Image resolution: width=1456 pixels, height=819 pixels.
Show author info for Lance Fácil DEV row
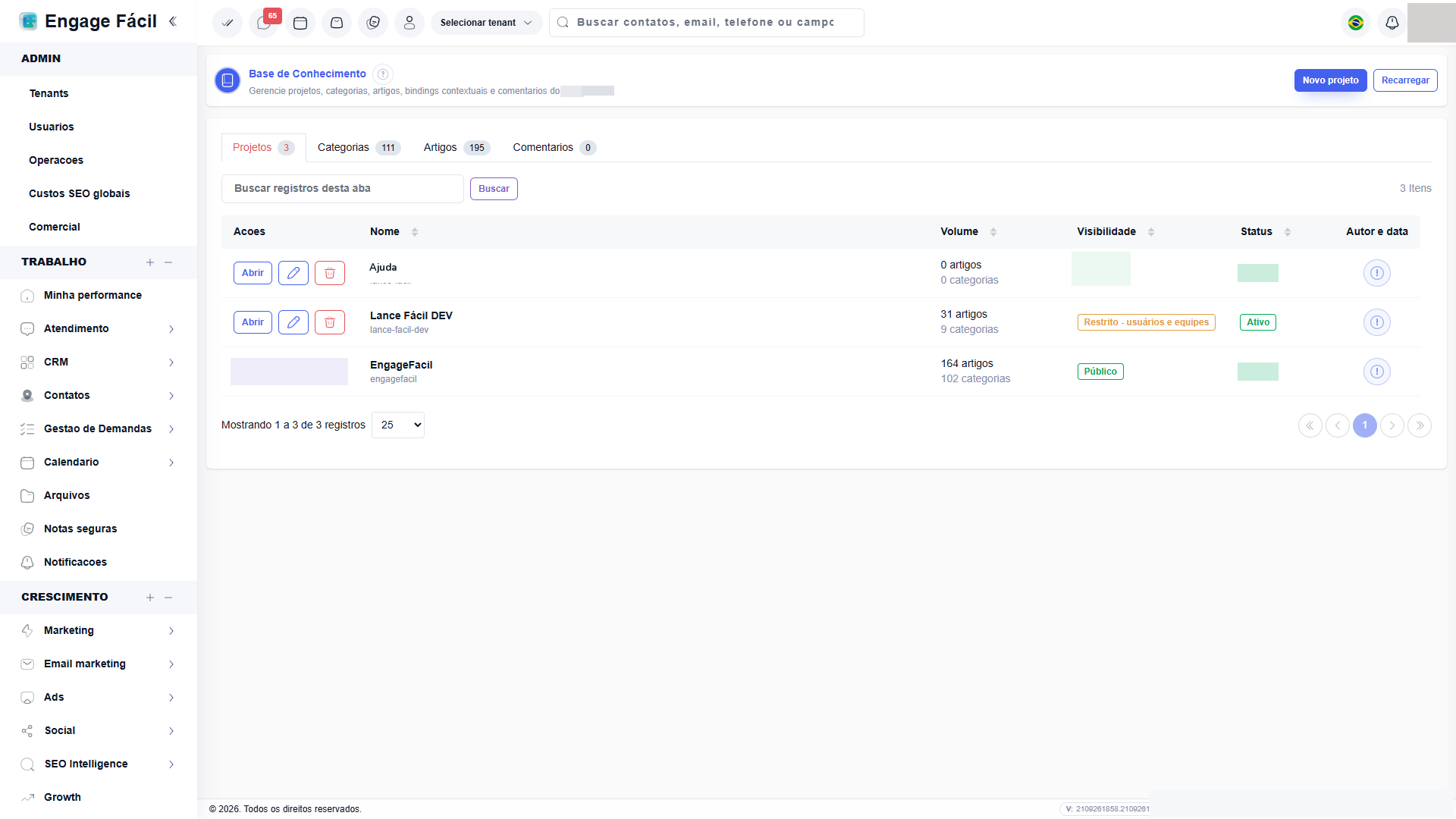pos(1377,322)
